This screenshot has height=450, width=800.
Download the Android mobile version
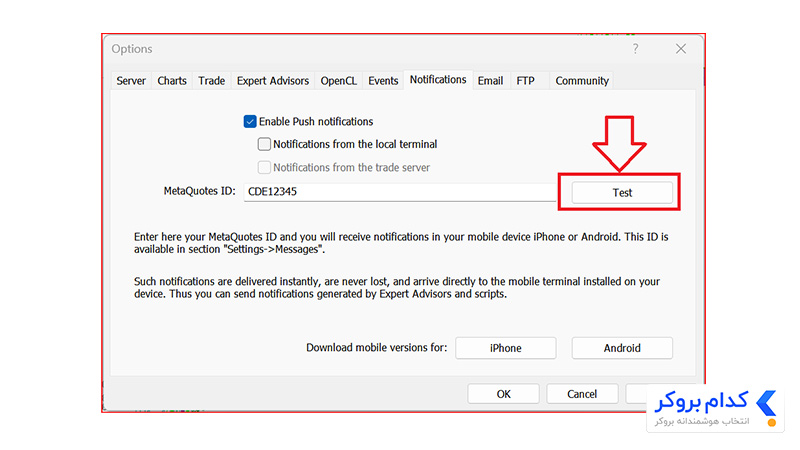(x=622, y=348)
